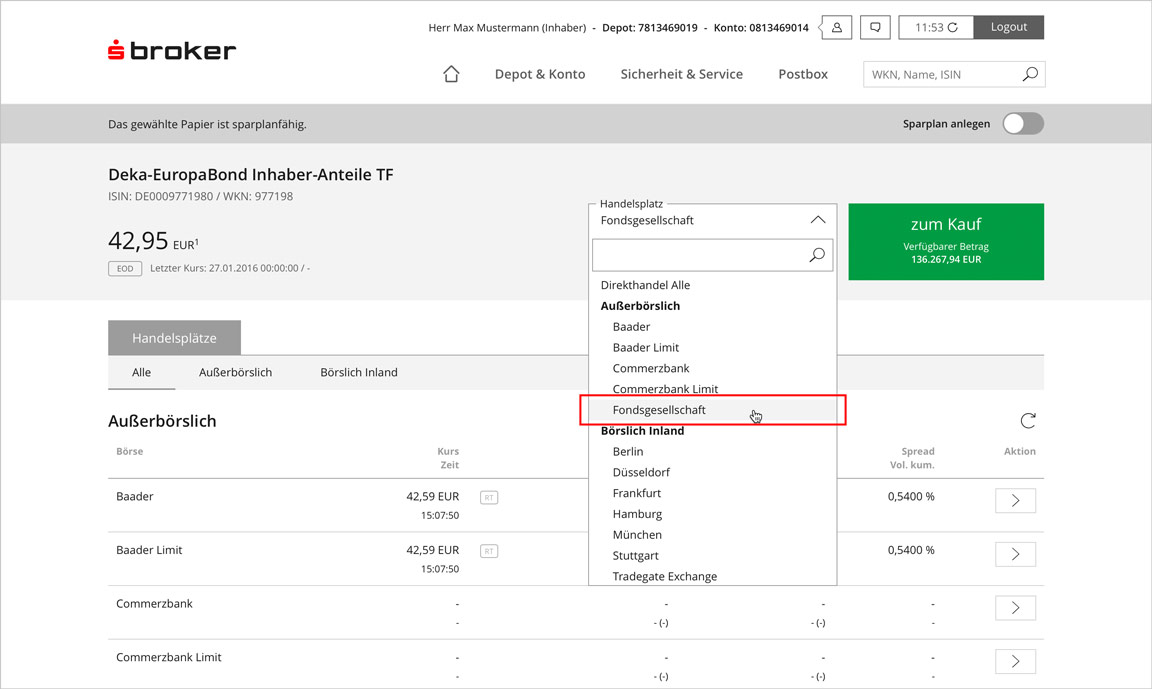Select Frankfurt exchange in the dropdown
The width and height of the screenshot is (1152, 689).
(x=637, y=493)
